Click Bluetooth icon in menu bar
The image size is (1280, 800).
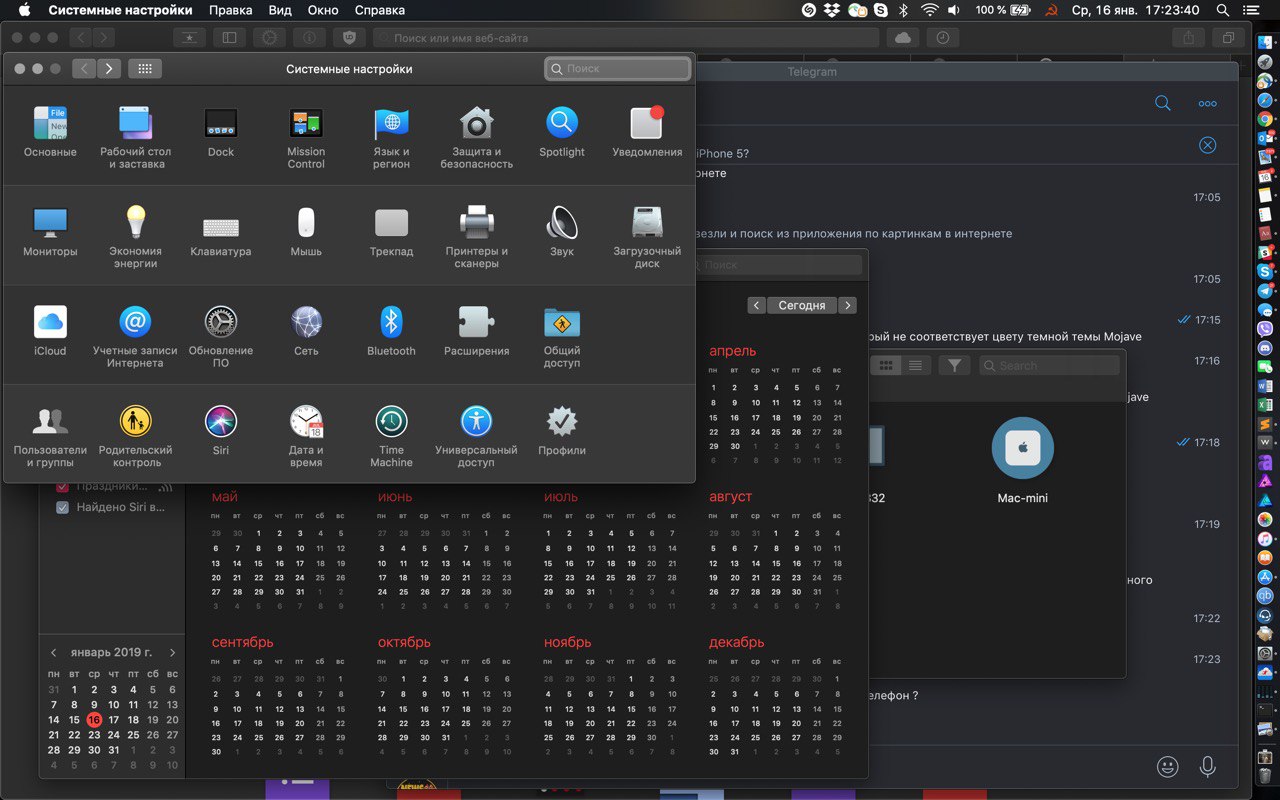903,10
